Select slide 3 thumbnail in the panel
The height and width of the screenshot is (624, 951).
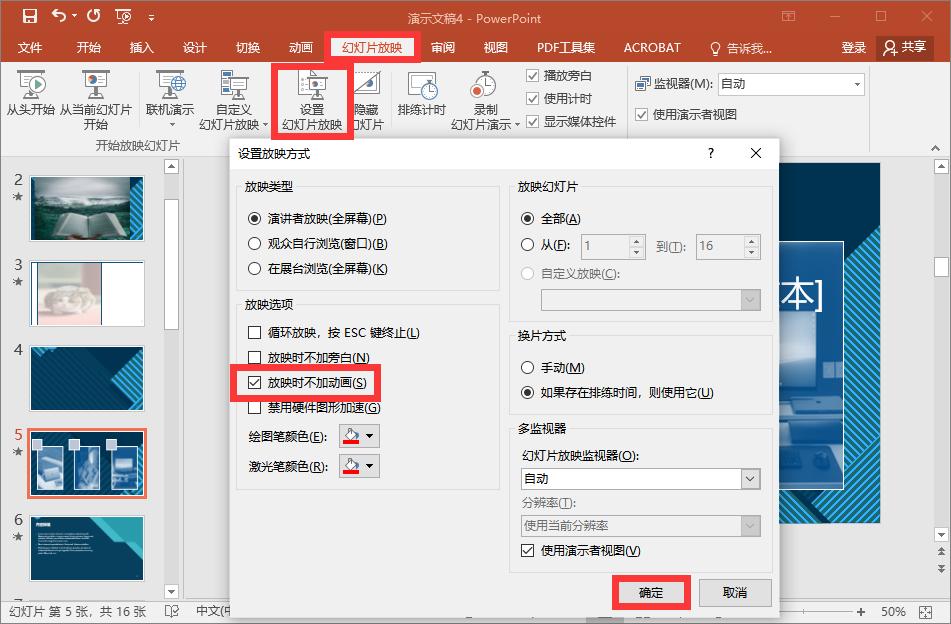coord(86,295)
